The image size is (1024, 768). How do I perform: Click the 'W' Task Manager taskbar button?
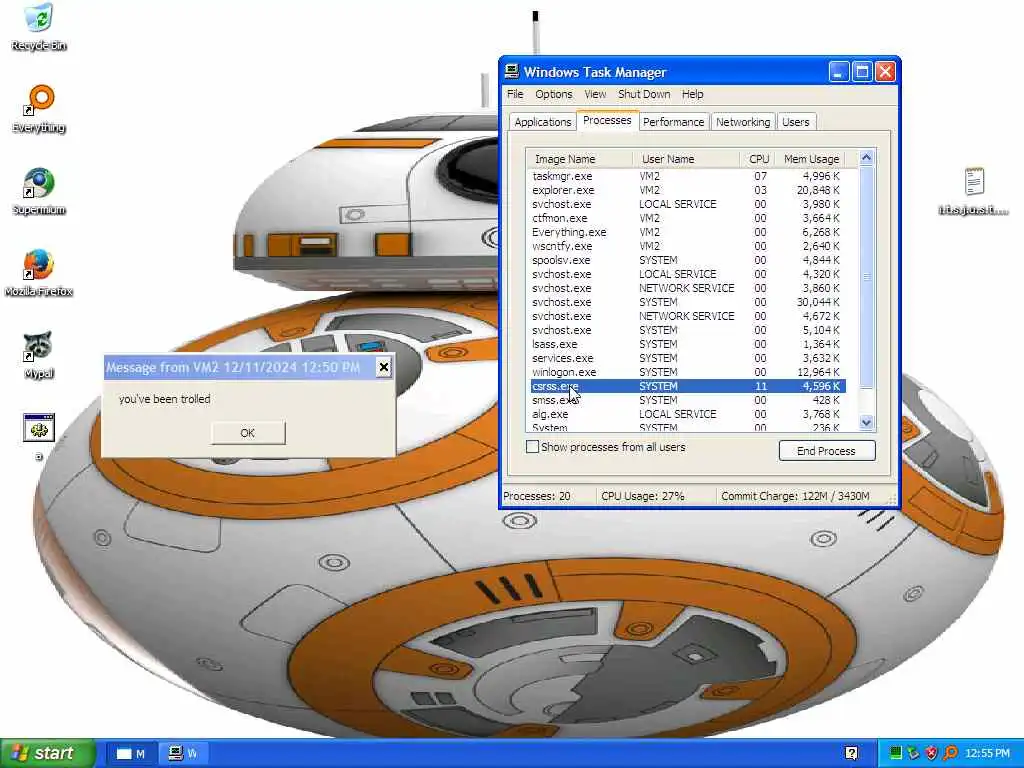tap(184, 754)
